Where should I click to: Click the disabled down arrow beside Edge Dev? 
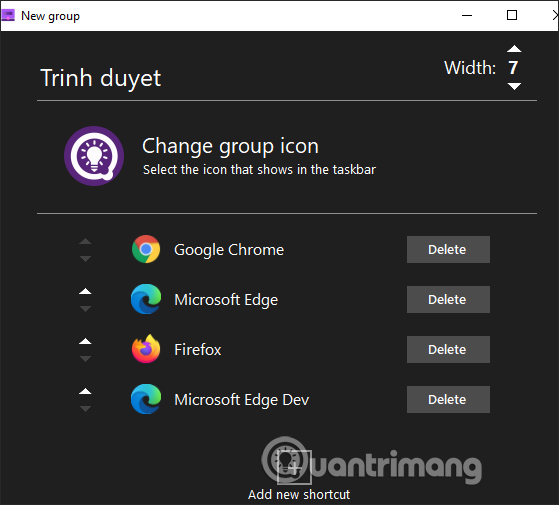85,408
